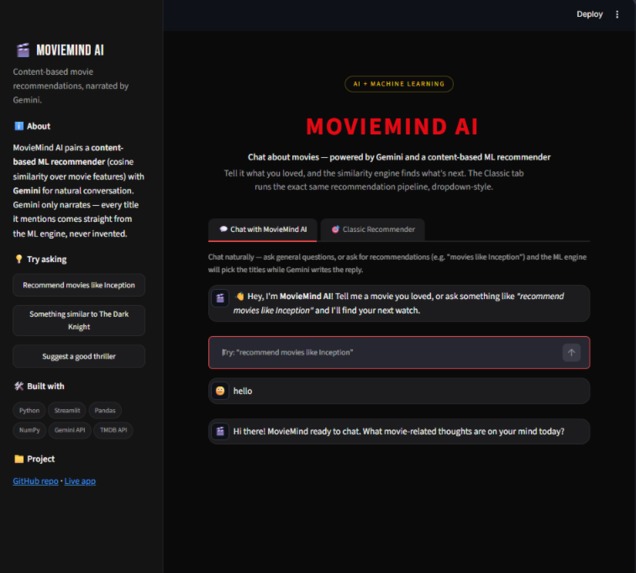Click the clapperboard logo beside MOVIEMIND AI
636x573 pixels.
[x=23, y=50]
